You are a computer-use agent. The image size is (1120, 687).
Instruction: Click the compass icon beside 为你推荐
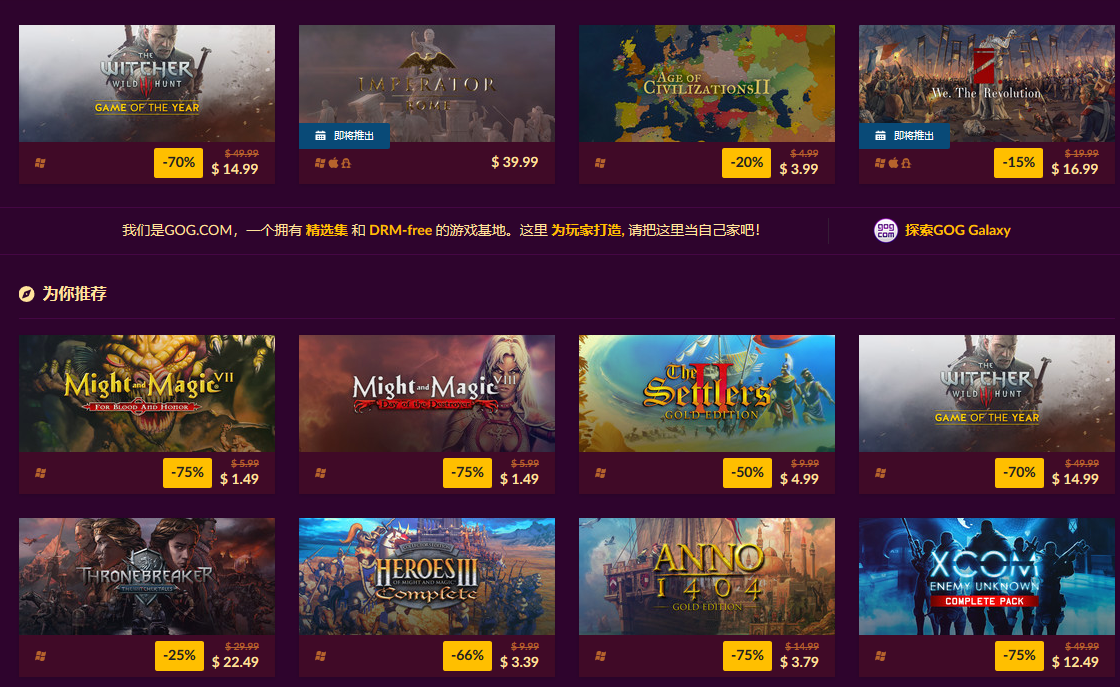point(26,294)
